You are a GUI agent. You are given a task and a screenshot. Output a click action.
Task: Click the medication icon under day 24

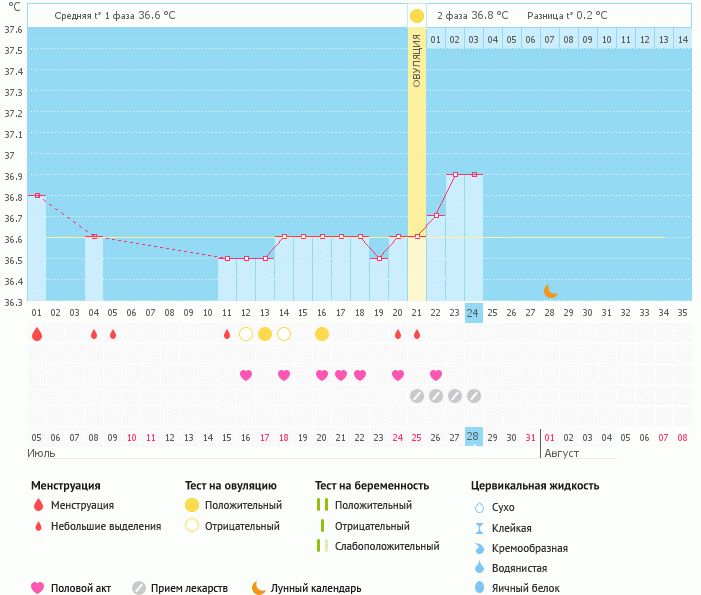pyautogui.click(x=473, y=396)
